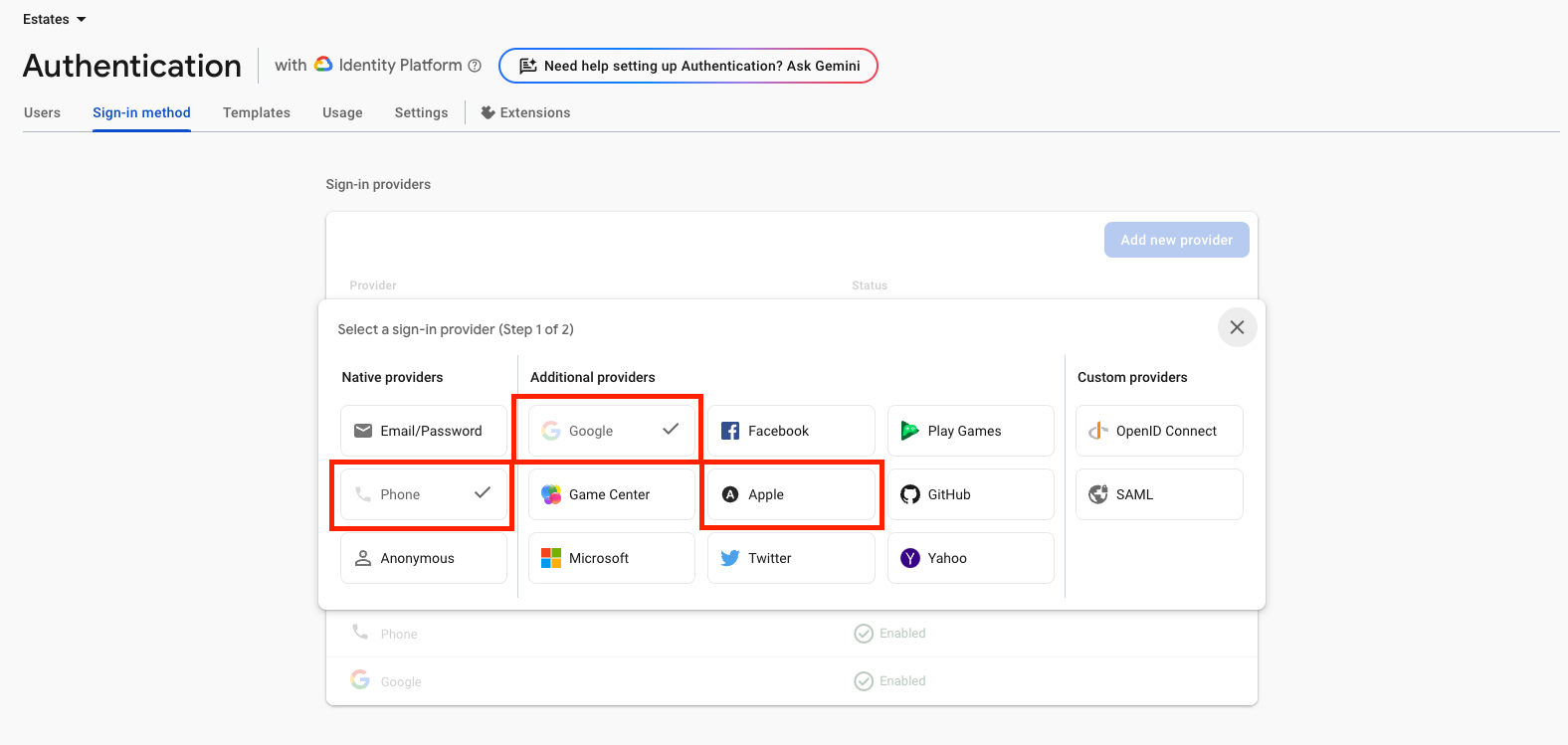Image resolution: width=1568 pixels, height=745 pixels.
Task: Switch to the Users tab
Action: point(42,112)
